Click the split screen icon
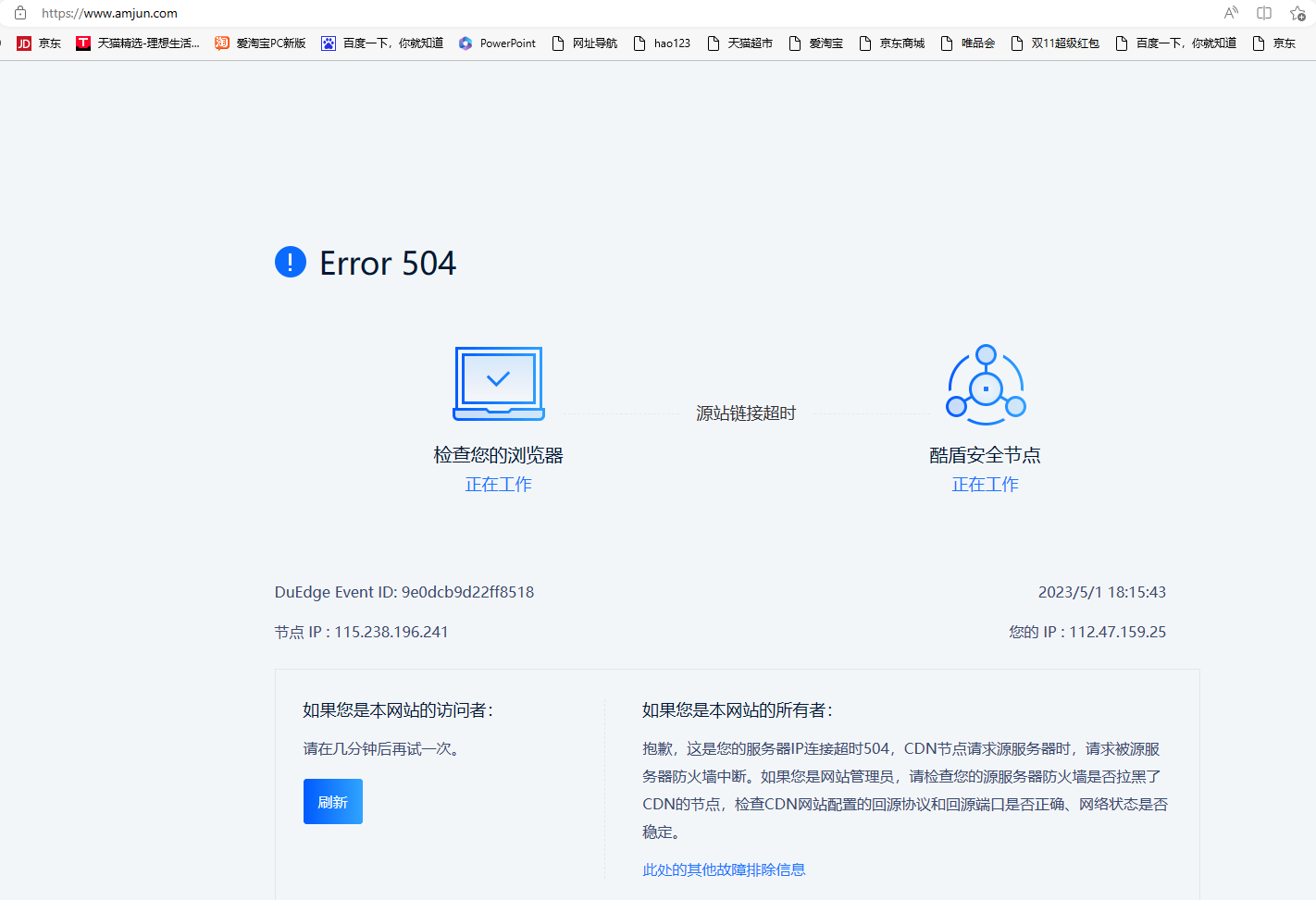Image resolution: width=1316 pixels, height=900 pixels. tap(1263, 13)
